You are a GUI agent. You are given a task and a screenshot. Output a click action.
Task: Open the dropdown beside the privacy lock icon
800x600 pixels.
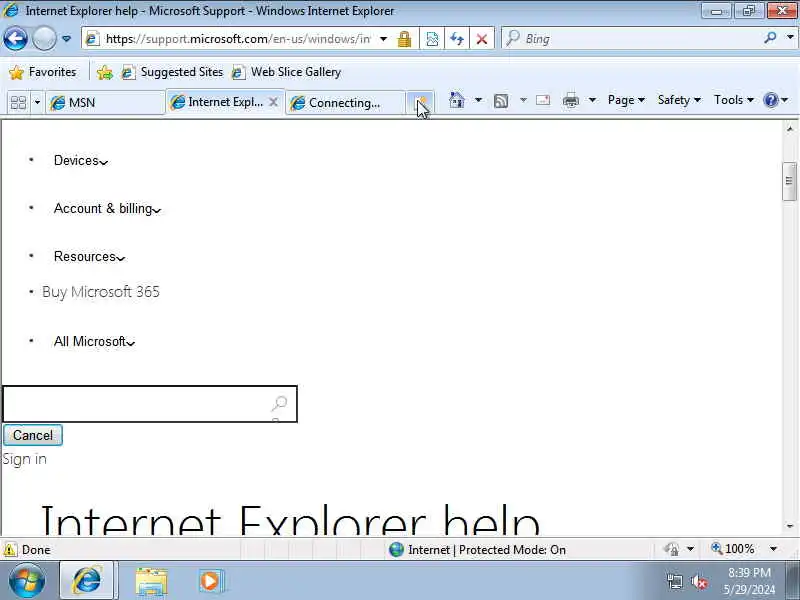[x=690, y=549]
